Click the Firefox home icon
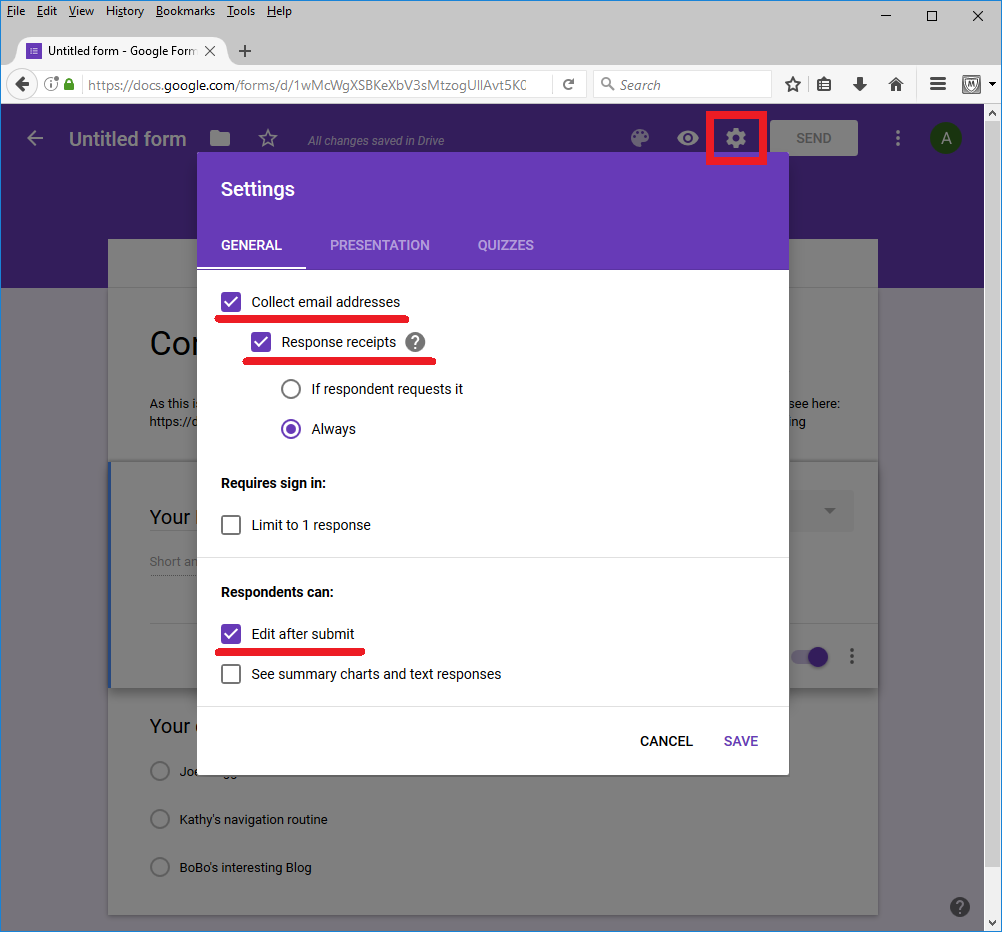Image resolution: width=1002 pixels, height=932 pixels. (x=896, y=85)
